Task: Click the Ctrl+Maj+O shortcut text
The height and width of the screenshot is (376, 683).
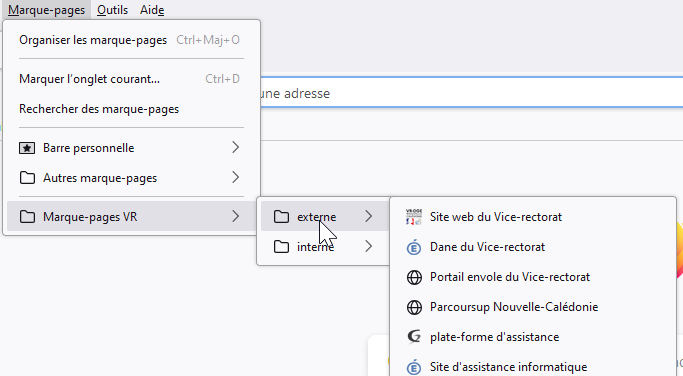Action: click(208, 40)
